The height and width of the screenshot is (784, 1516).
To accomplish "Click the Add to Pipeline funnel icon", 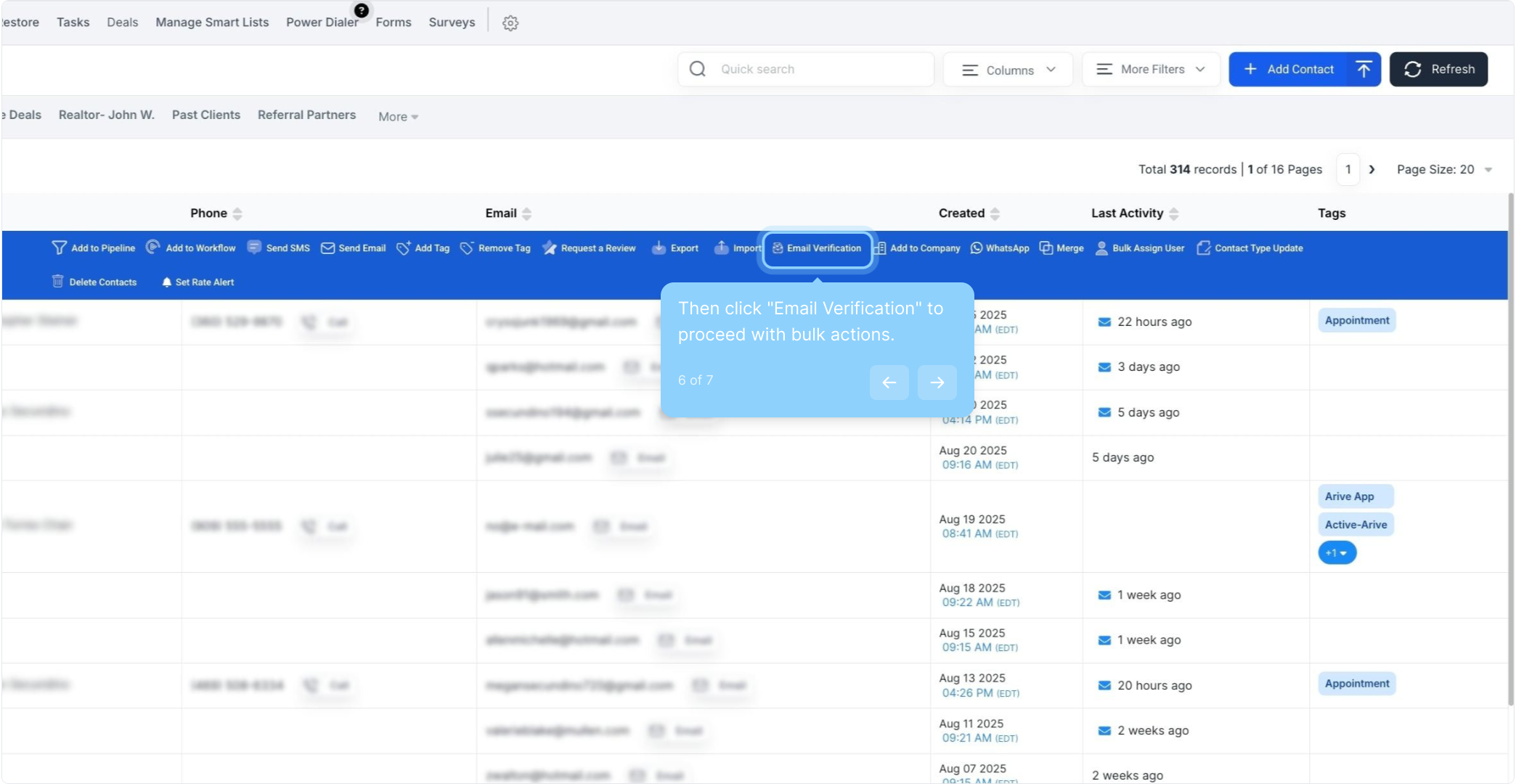I will (x=59, y=248).
